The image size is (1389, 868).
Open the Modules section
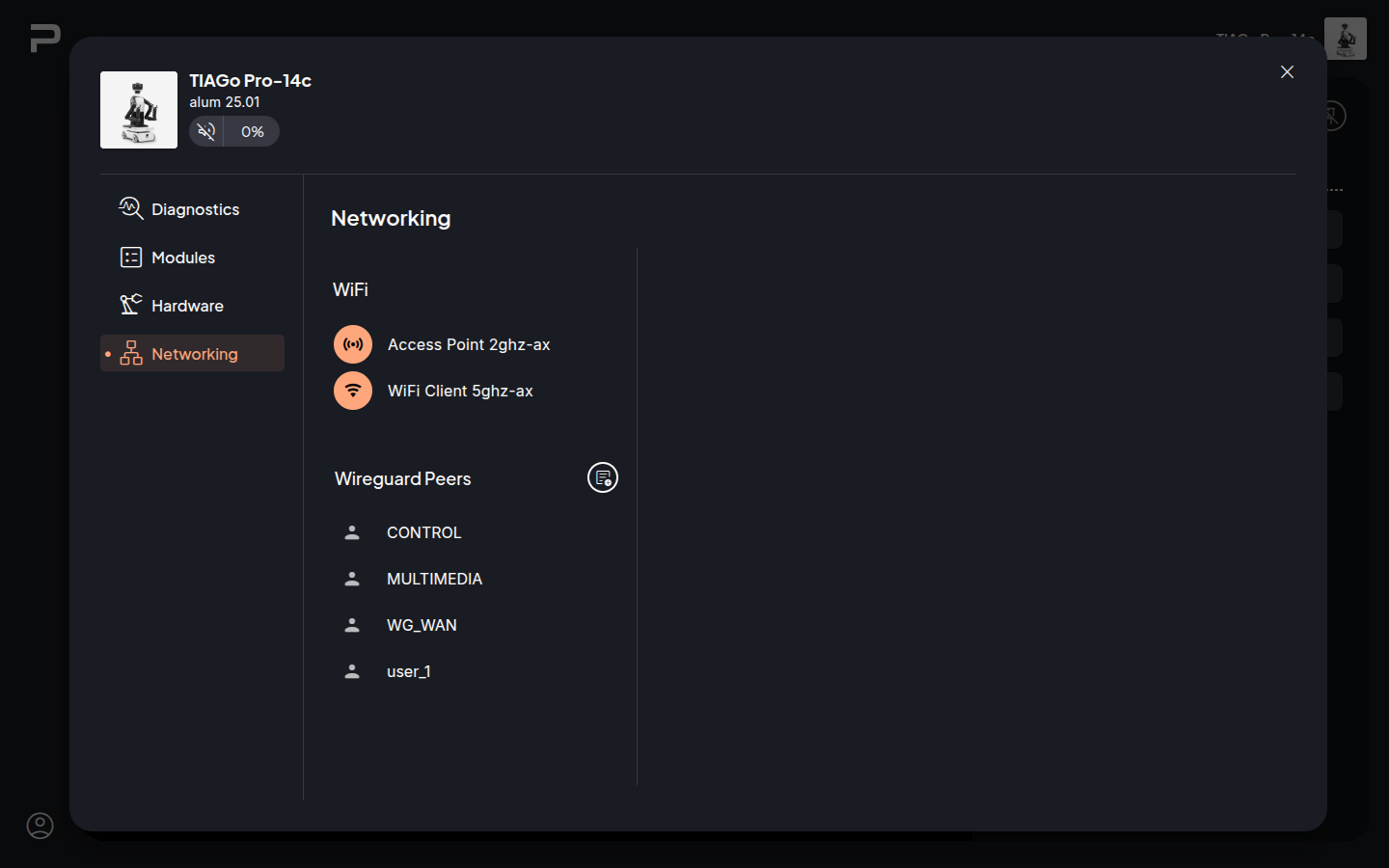pos(182,258)
